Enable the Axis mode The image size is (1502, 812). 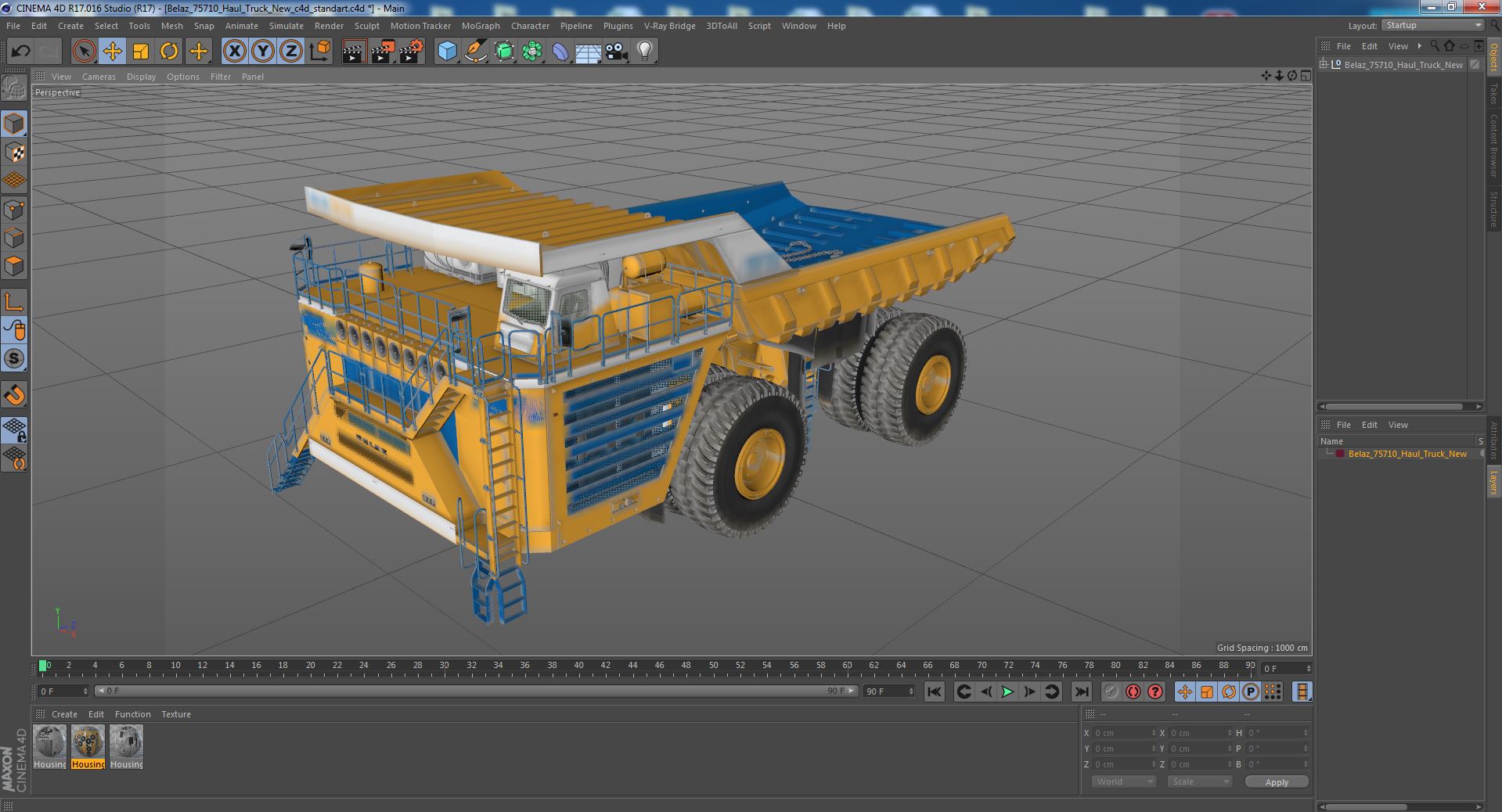point(14,302)
